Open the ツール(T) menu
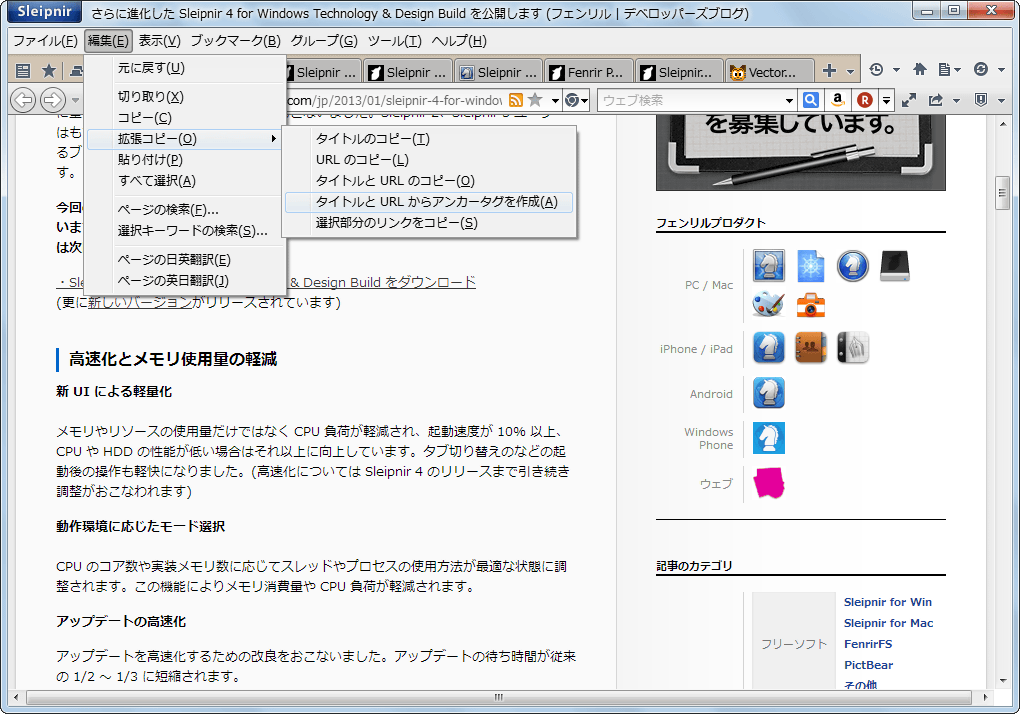 (395, 41)
